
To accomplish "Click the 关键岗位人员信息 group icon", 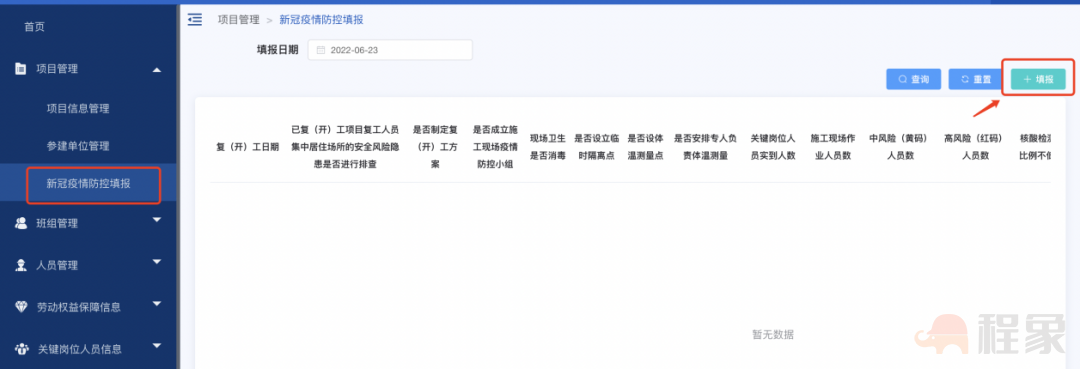I will tap(21, 349).
